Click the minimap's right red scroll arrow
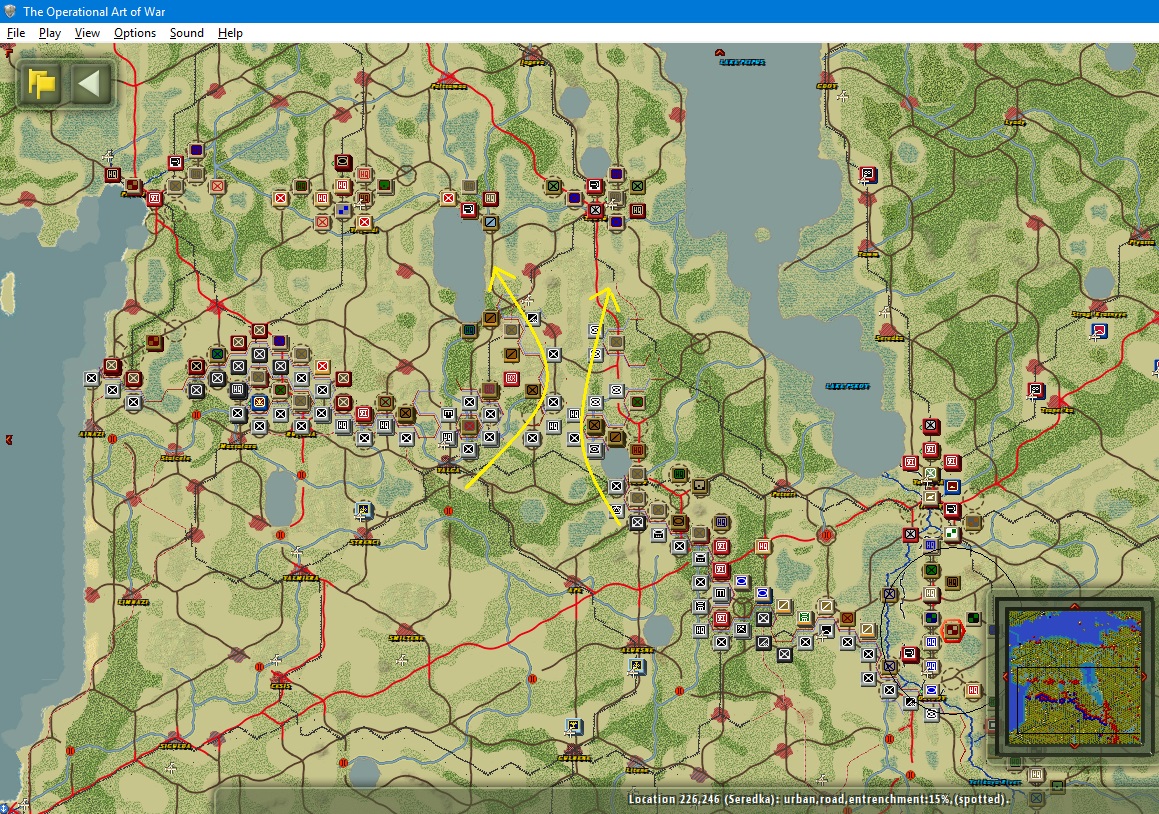 pyautogui.click(x=1143, y=676)
